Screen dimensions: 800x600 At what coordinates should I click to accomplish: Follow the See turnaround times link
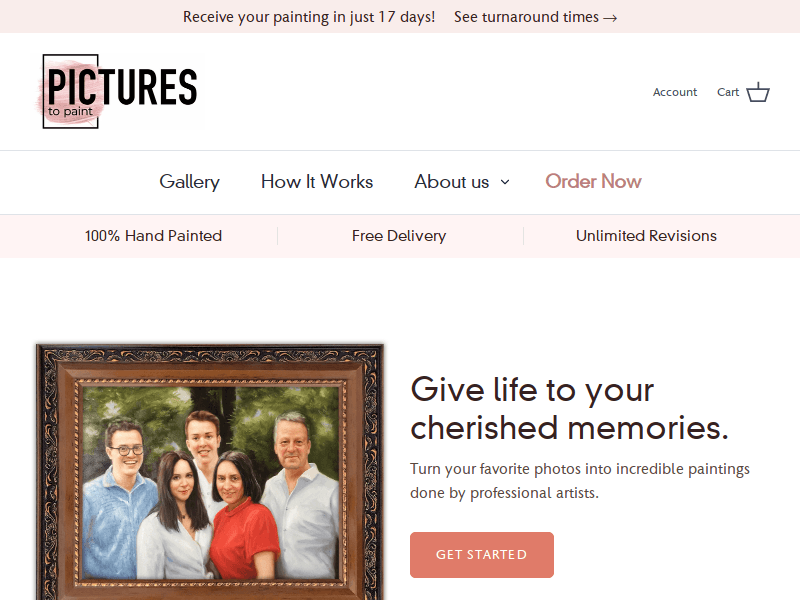tap(535, 17)
